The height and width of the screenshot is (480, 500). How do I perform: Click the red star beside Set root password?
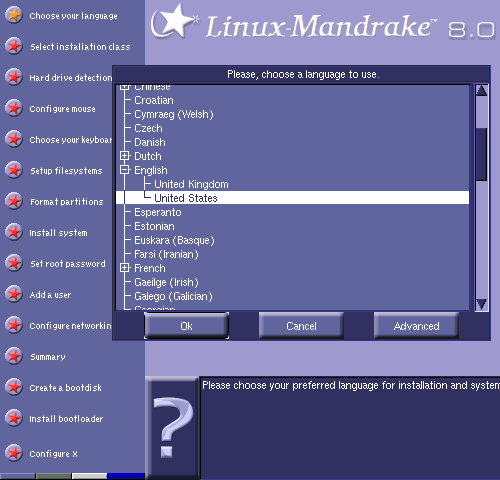coord(14,263)
